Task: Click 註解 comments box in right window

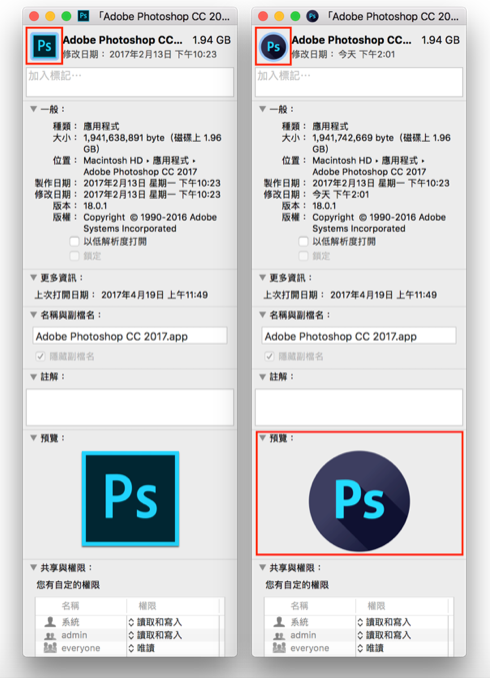Action: 359,407
